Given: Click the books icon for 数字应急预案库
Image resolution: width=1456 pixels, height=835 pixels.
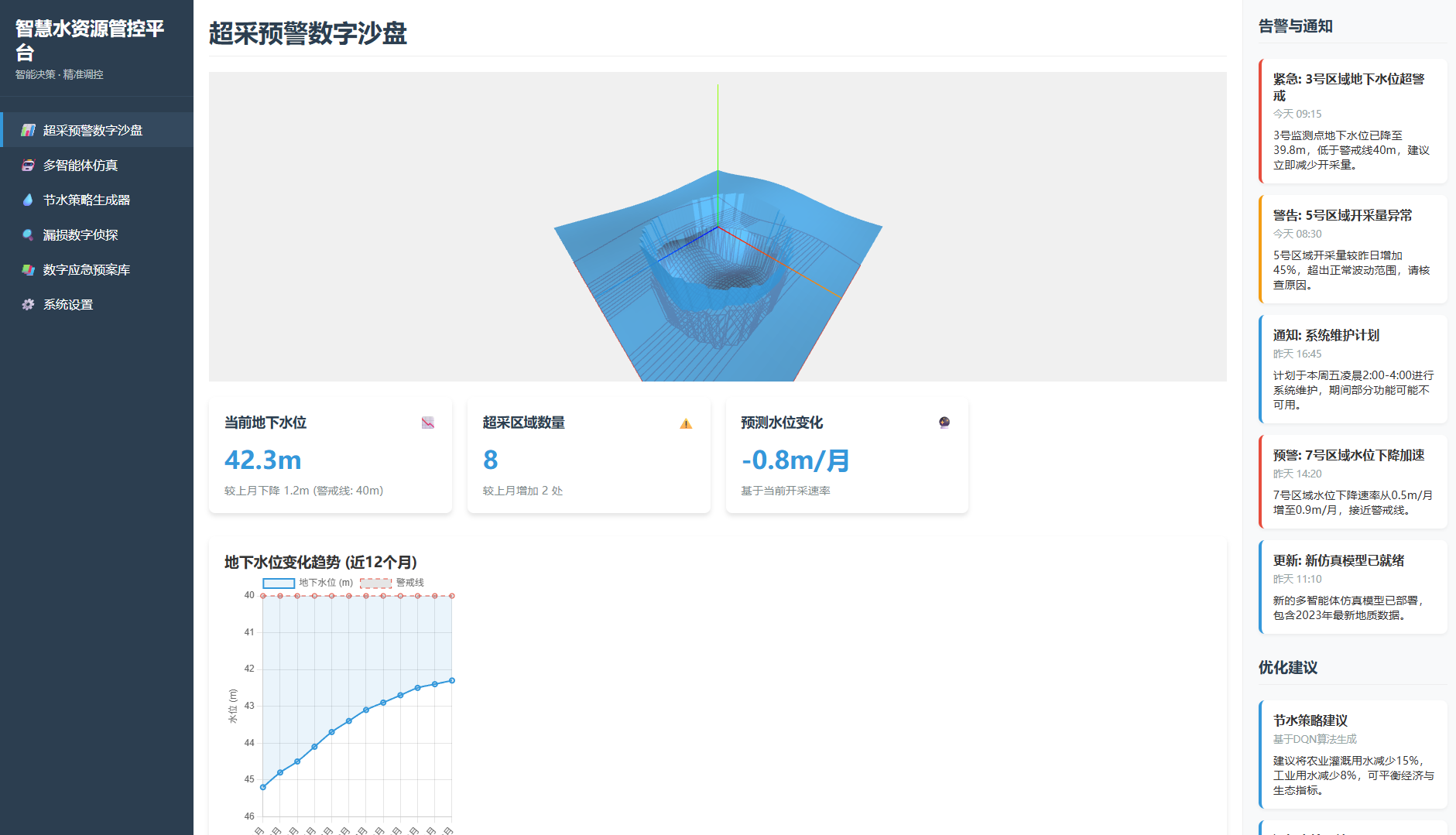Looking at the screenshot, I should (28, 269).
